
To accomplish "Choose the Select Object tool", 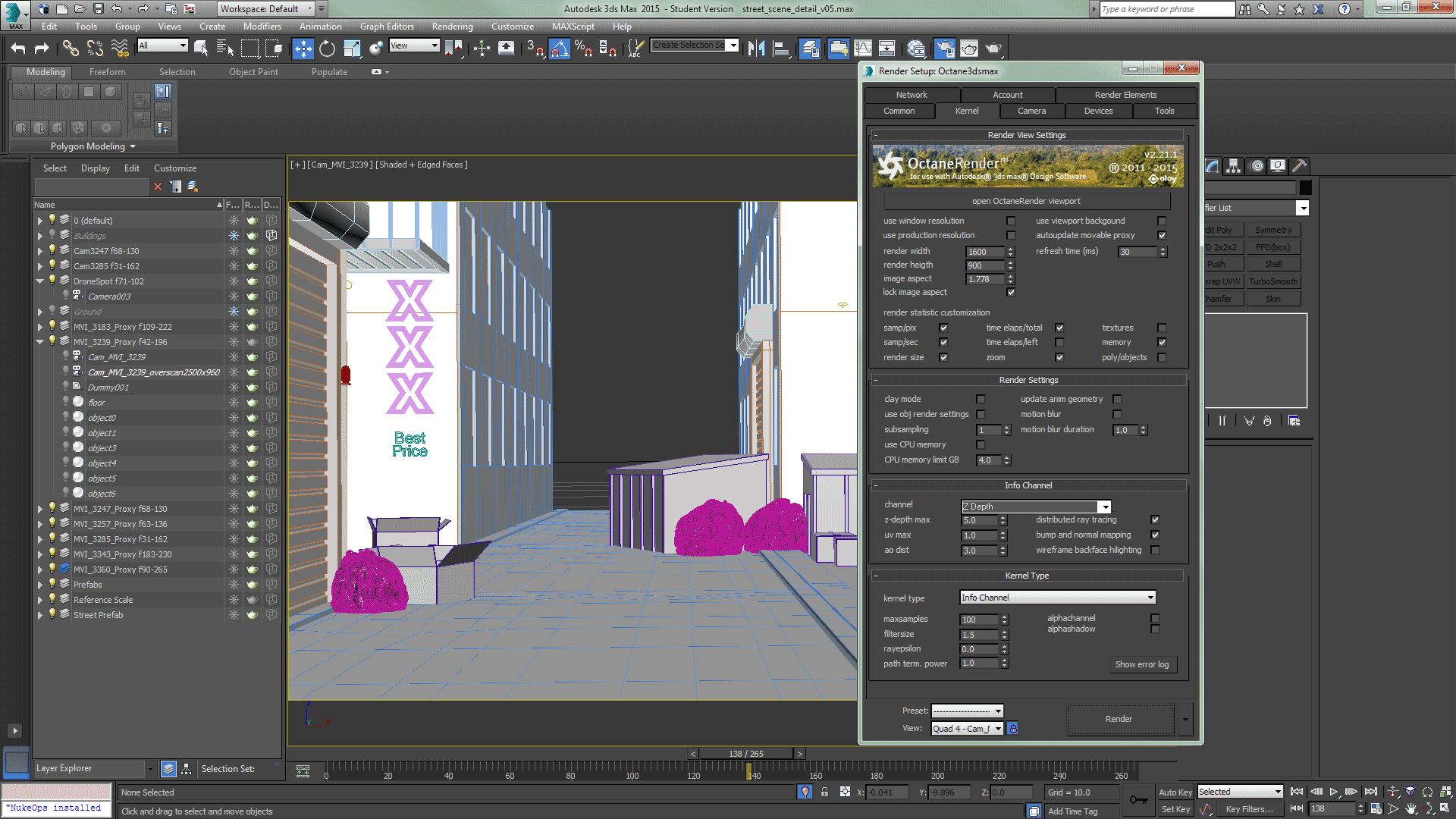I will tap(201, 49).
